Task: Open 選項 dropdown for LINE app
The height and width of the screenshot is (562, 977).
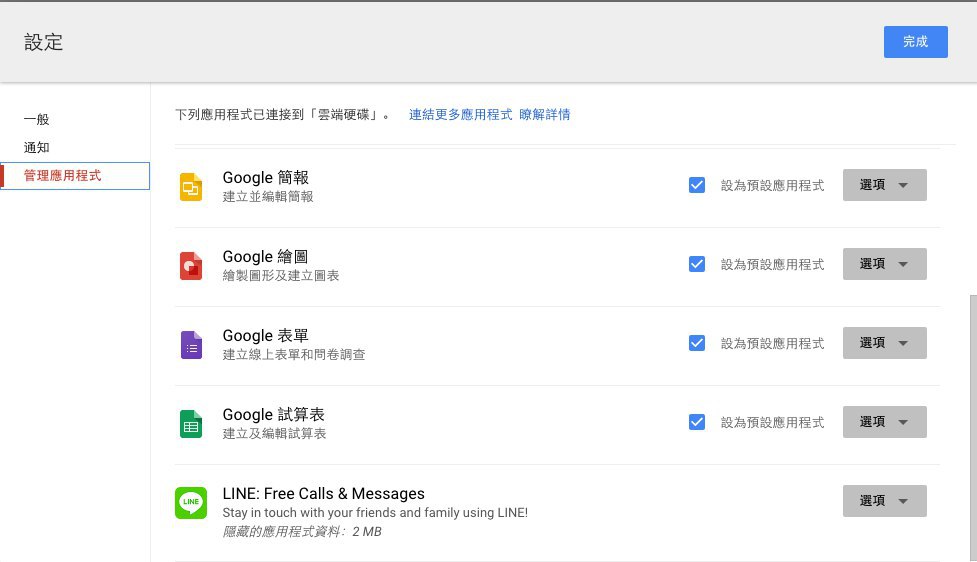Action: pos(884,501)
